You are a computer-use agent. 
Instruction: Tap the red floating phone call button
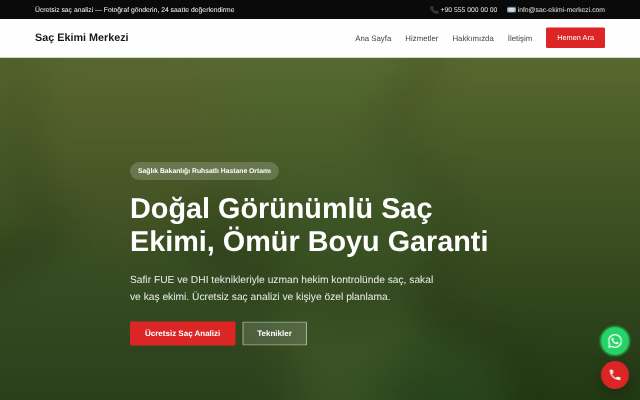615,375
